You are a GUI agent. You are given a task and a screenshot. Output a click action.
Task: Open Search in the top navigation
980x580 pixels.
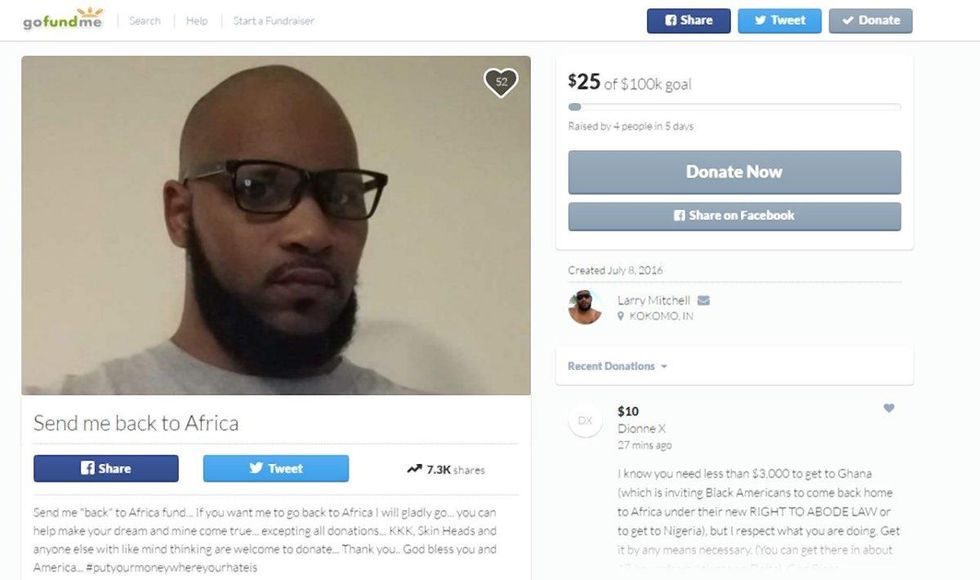(145, 21)
